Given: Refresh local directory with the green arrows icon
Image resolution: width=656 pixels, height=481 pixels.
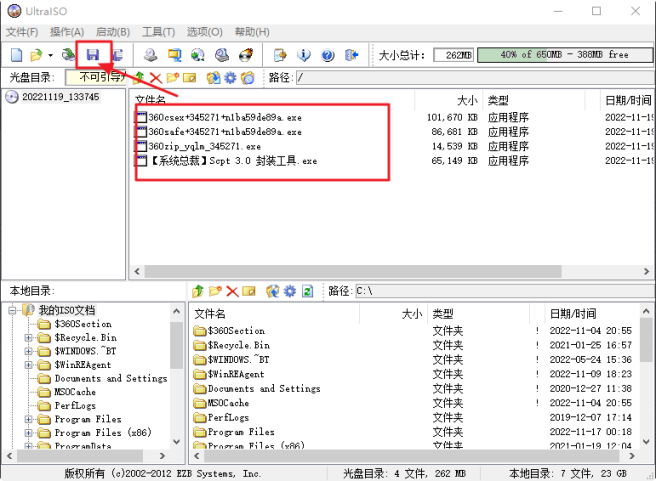Looking at the screenshot, I should (308, 291).
